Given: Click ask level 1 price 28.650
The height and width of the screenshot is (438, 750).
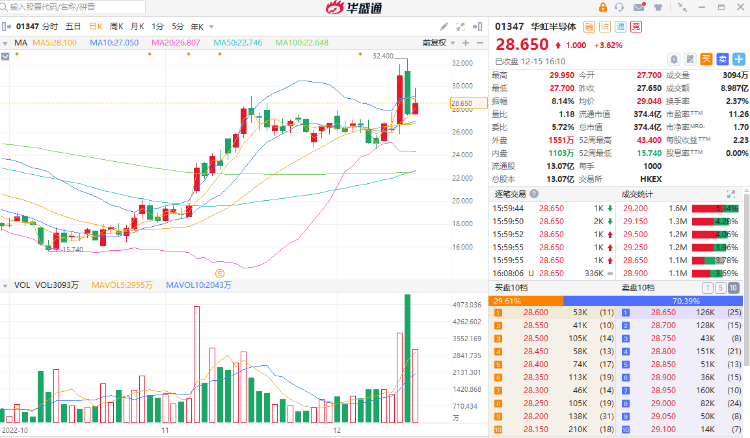Looking at the screenshot, I should click(663, 312).
